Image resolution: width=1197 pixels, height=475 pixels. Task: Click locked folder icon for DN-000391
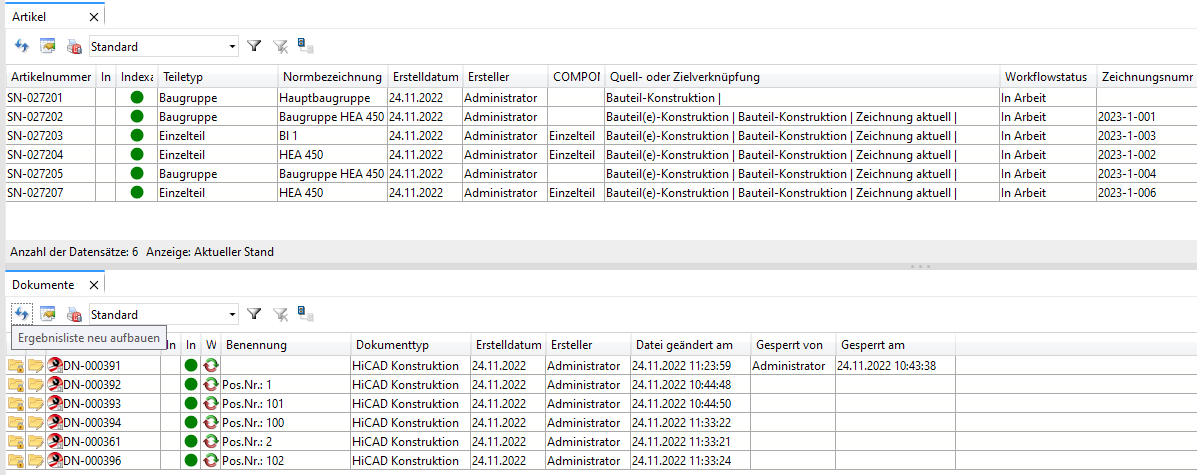pos(16,366)
